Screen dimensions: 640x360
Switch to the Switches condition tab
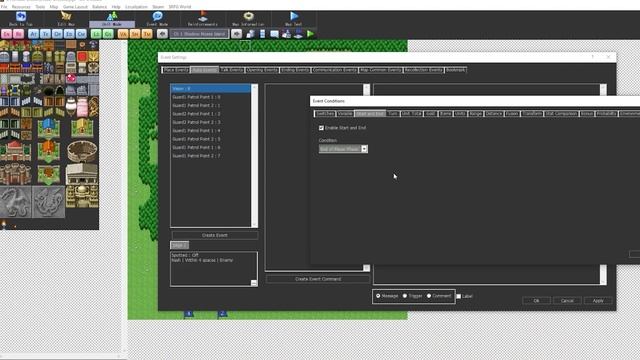tap(325, 113)
